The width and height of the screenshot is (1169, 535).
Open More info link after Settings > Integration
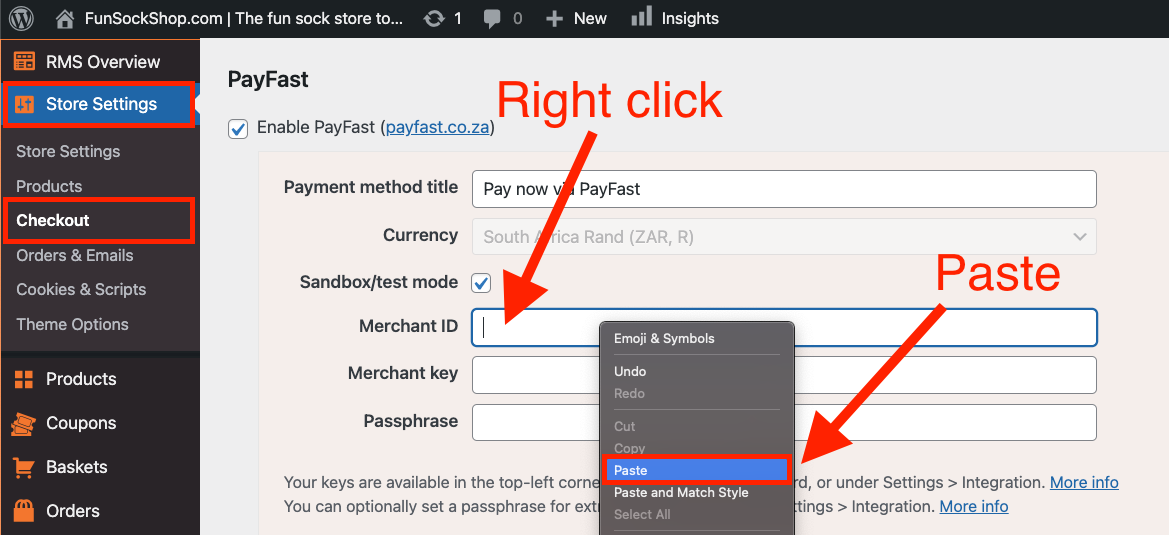point(1084,482)
